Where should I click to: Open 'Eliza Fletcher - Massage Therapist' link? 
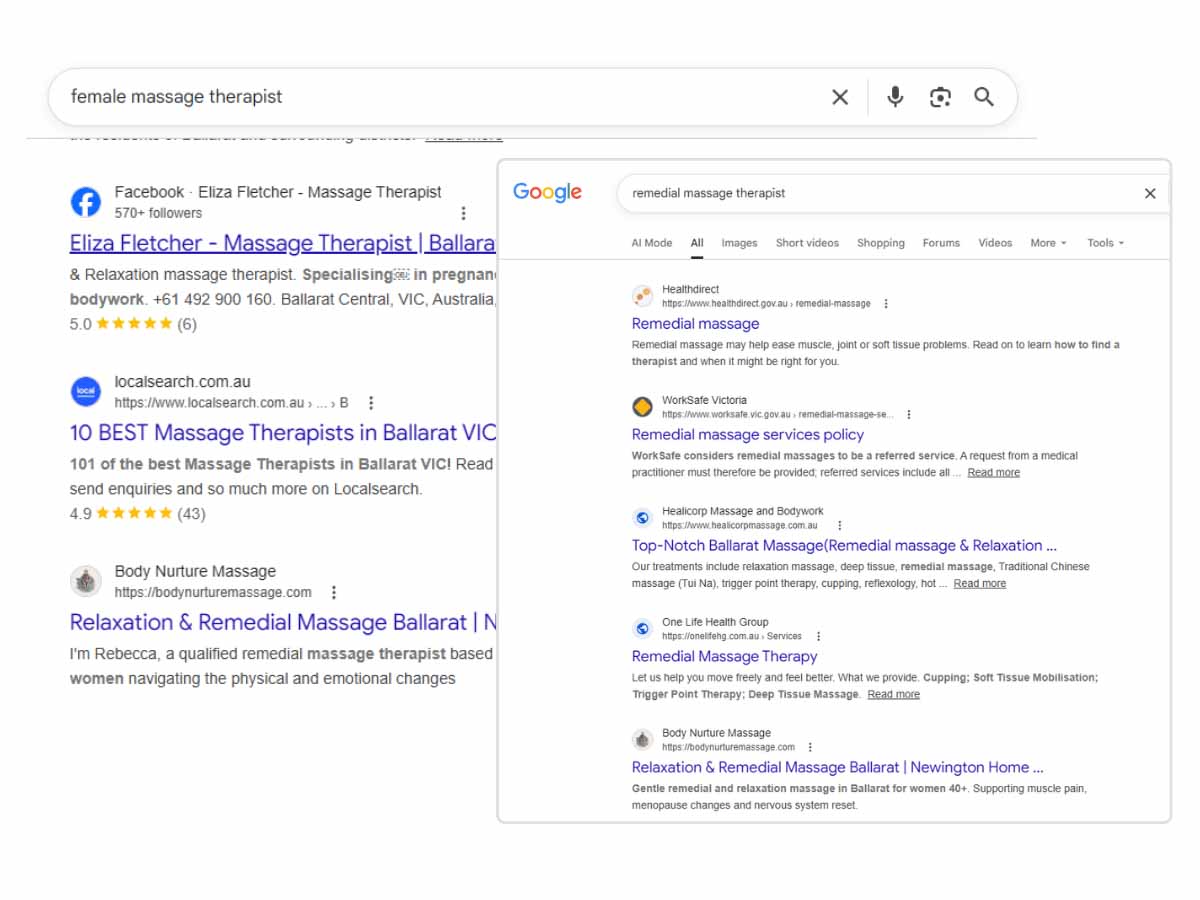[282, 243]
